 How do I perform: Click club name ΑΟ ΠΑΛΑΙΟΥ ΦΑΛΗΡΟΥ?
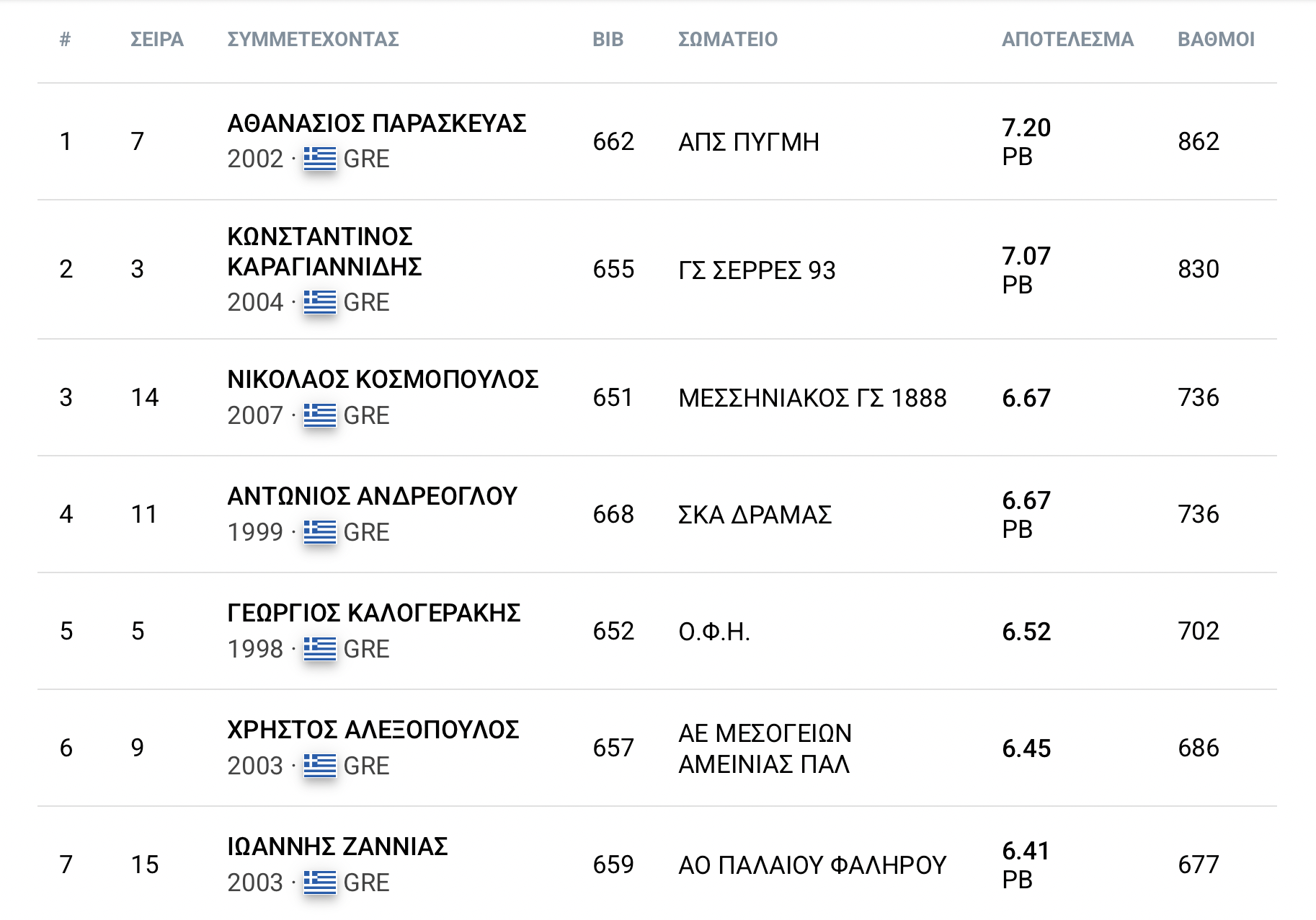pyautogui.click(x=812, y=865)
